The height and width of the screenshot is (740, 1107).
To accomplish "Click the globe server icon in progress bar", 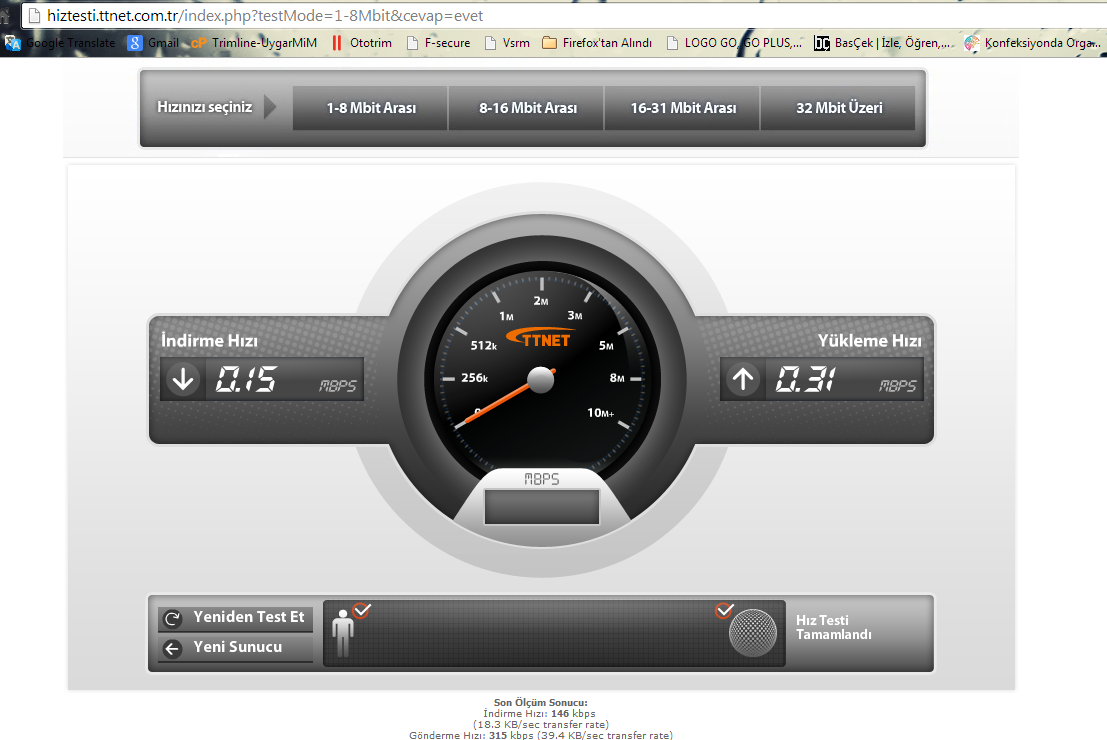I will 753,632.
